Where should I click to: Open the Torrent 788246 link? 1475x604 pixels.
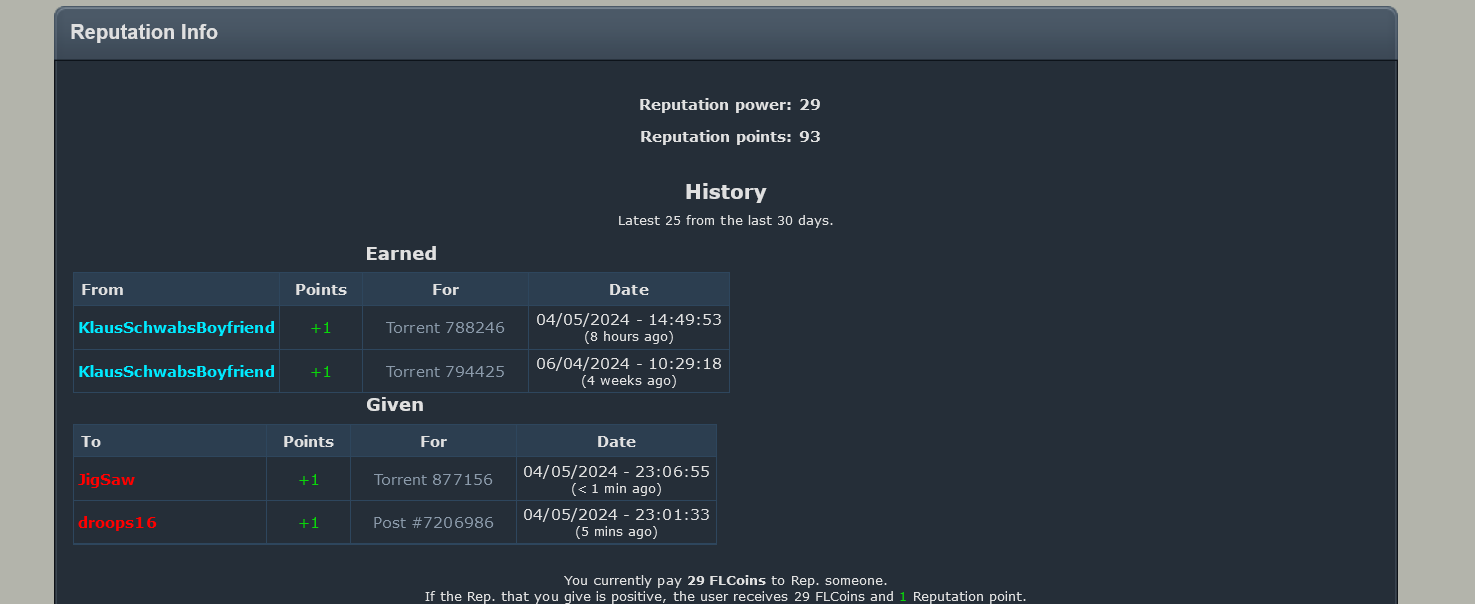(x=445, y=328)
